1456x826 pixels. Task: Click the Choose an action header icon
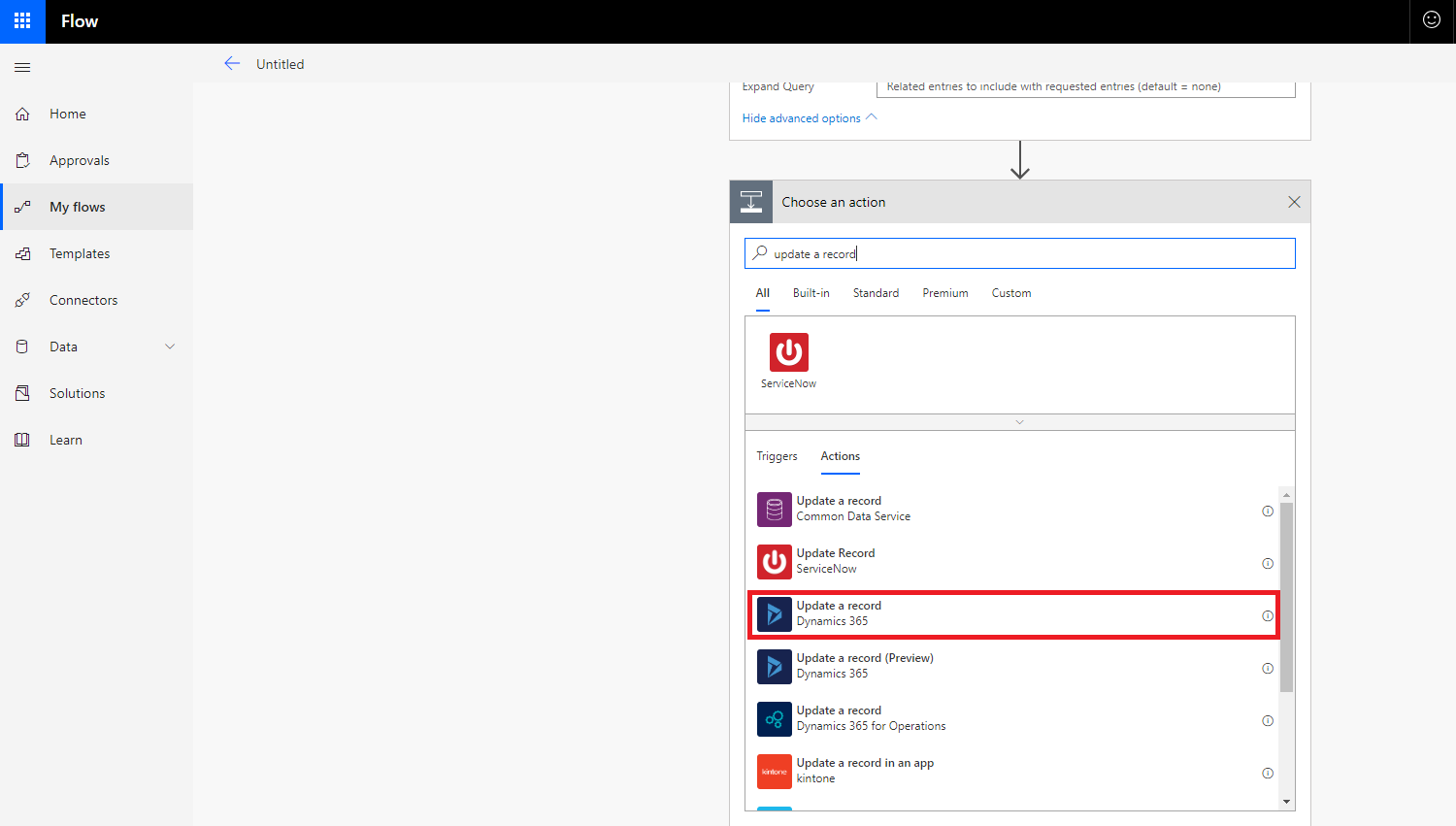(751, 202)
